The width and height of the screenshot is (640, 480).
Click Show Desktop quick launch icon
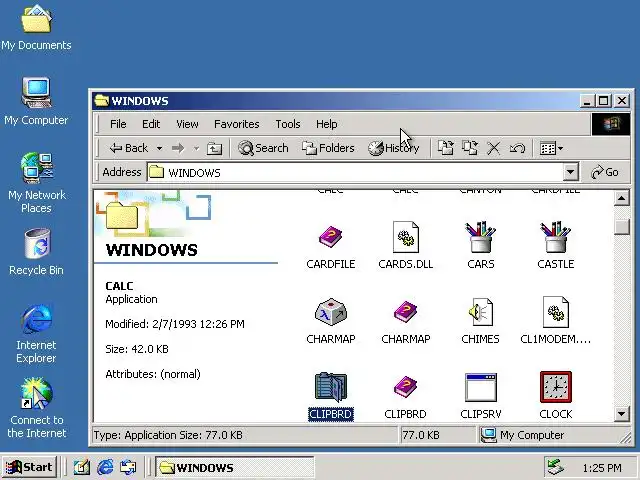(81, 467)
